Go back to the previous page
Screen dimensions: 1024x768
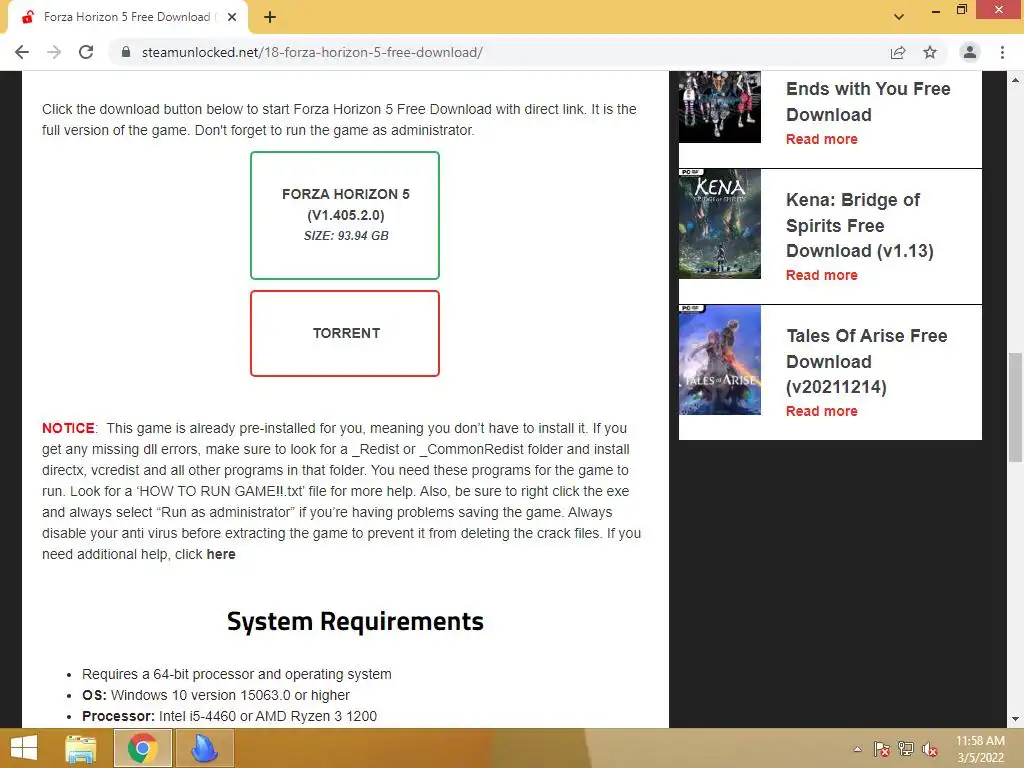22,52
